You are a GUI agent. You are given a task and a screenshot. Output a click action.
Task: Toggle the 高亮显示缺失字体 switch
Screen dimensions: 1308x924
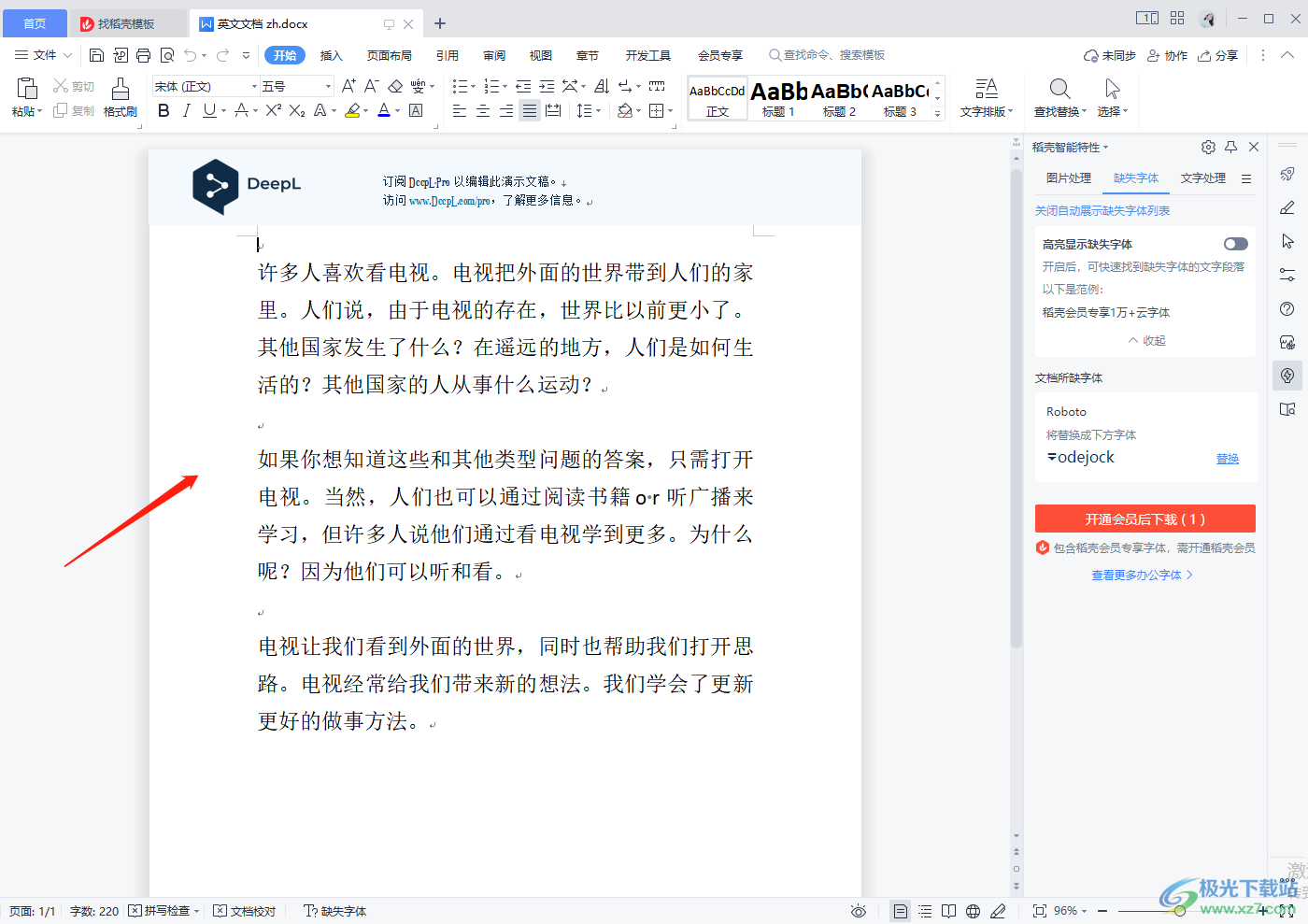point(1235,242)
